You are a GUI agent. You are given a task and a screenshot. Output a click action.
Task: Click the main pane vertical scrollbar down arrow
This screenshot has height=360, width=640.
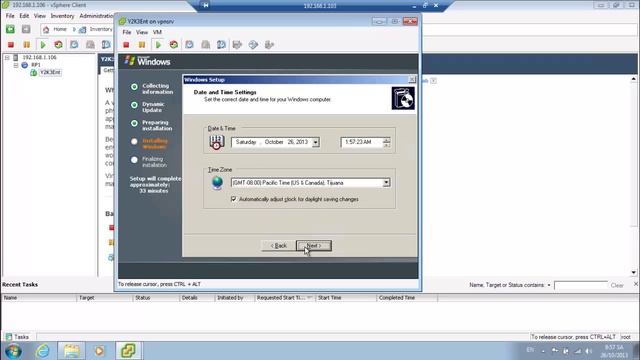633,272
